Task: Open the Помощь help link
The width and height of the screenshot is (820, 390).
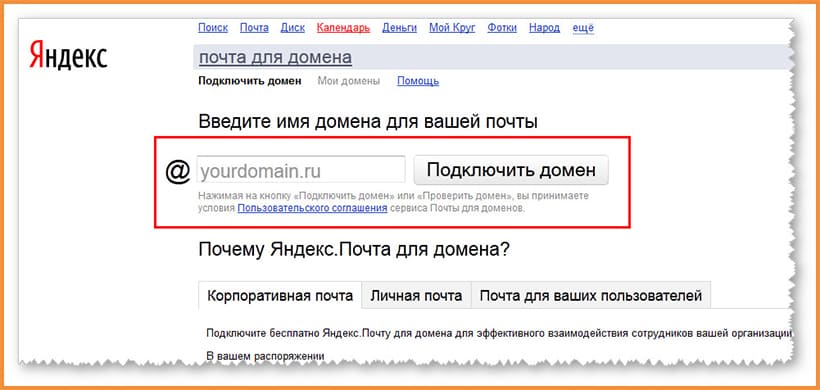Action: click(x=418, y=81)
